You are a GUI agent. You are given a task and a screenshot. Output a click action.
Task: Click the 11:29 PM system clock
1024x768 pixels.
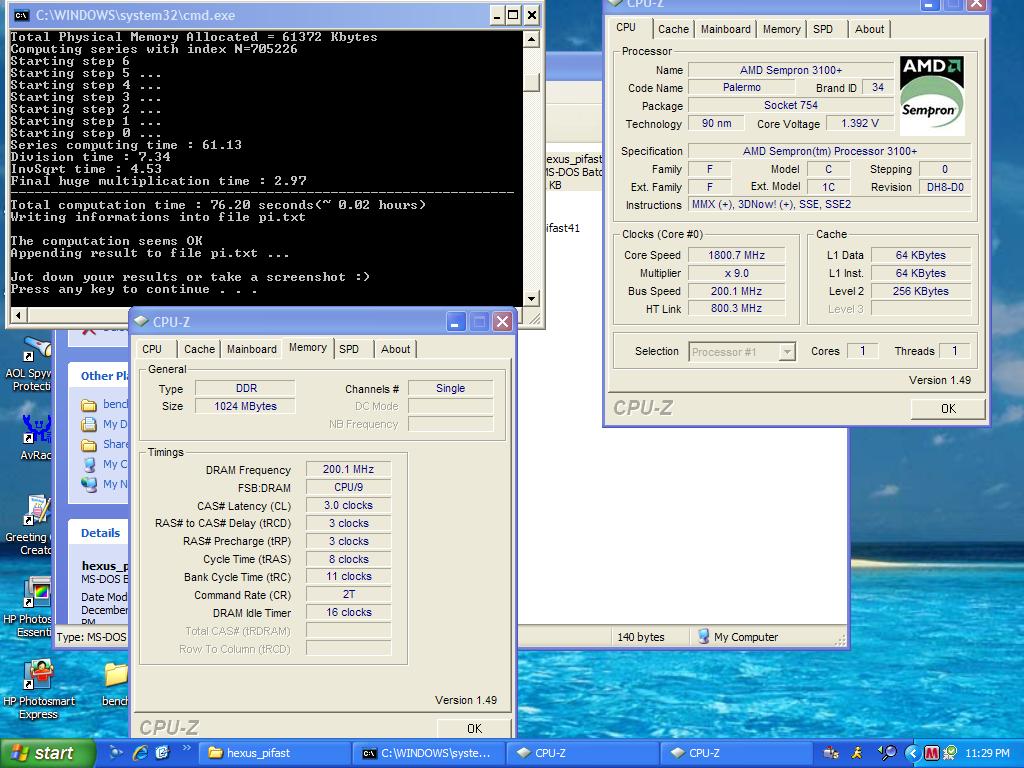[x=987, y=753]
